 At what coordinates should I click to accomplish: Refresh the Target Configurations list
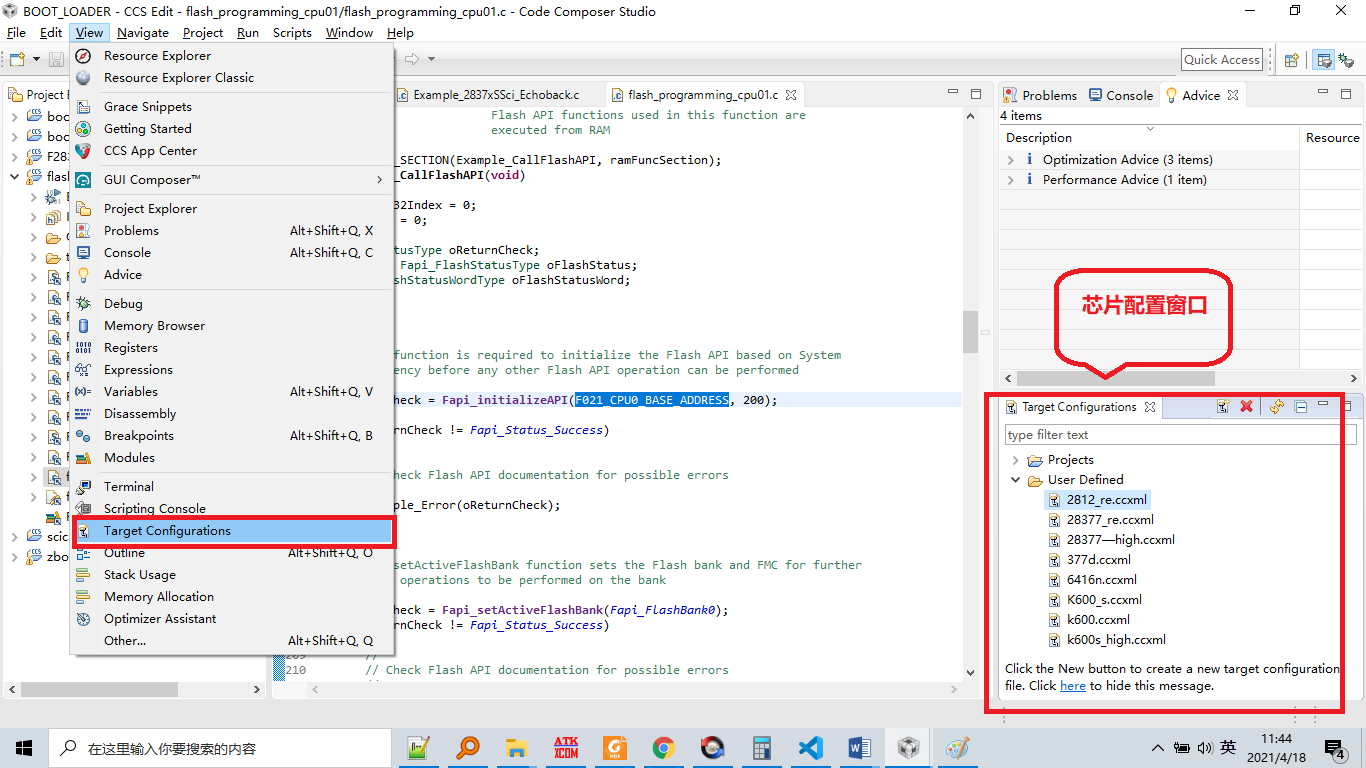(1277, 407)
